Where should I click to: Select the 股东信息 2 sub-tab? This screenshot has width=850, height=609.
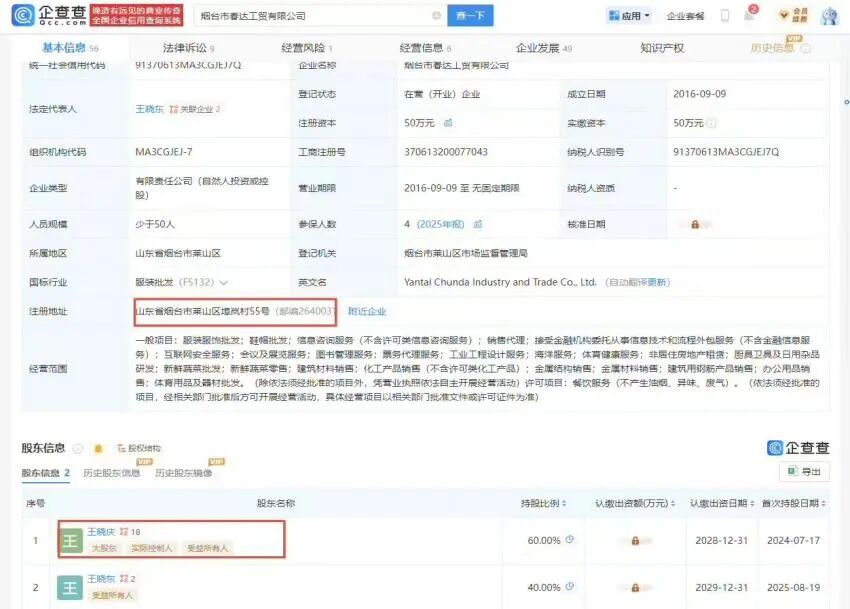(x=46, y=473)
